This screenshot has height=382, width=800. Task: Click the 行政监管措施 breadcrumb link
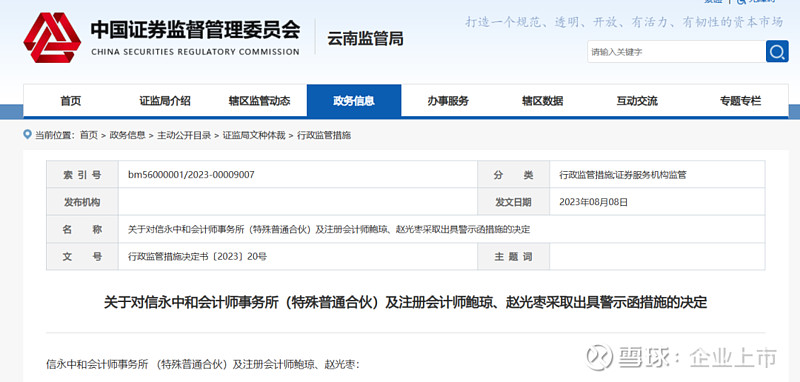324,135
